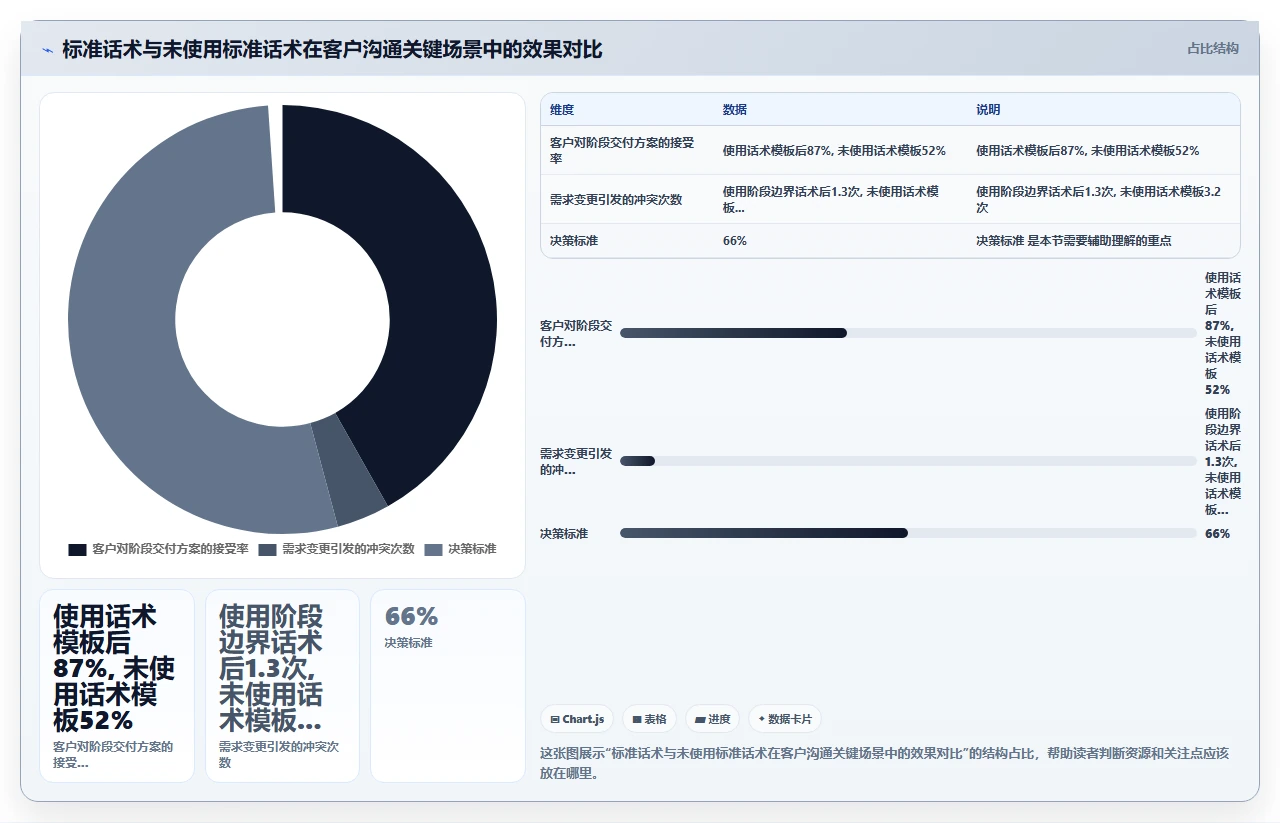This screenshot has height=823, width=1280.
Task: Click the 决策标准 caption under 66% card
Action: (408, 643)
